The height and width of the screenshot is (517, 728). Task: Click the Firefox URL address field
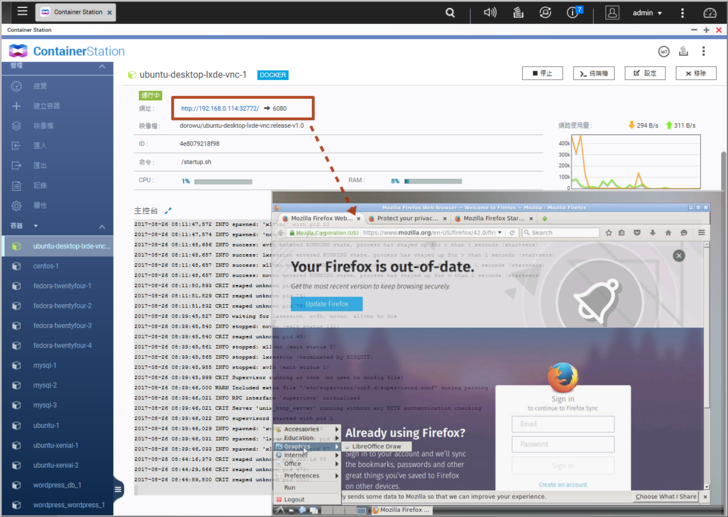pos(429,233)
